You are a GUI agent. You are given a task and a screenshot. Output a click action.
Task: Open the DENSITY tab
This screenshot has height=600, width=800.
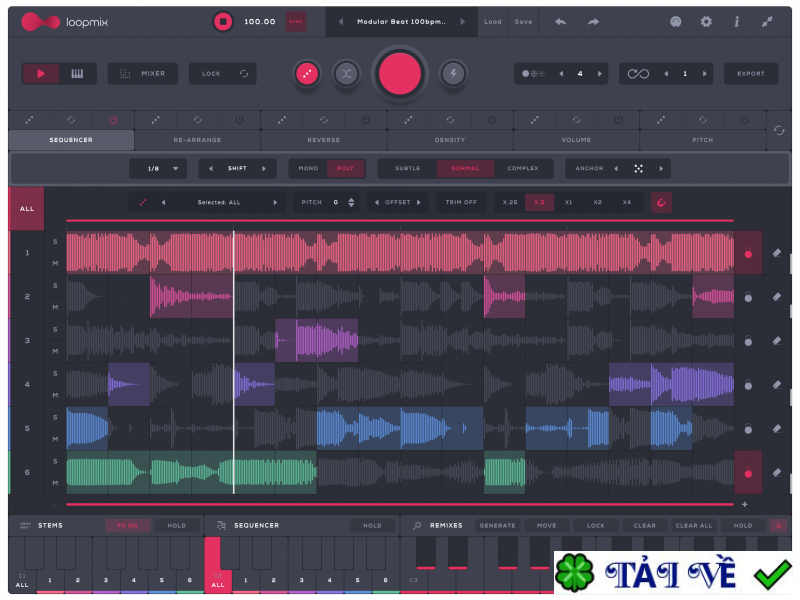tap(450, 140)
